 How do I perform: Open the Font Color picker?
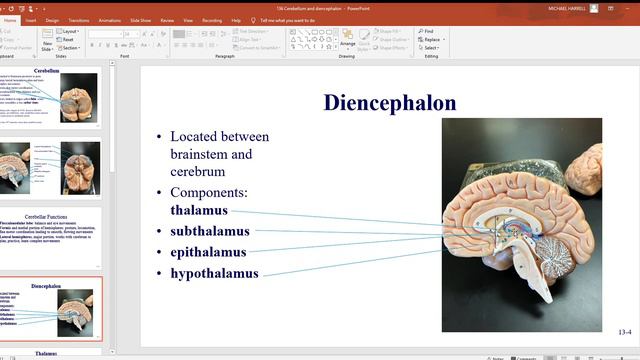click(x=160, y=45)
